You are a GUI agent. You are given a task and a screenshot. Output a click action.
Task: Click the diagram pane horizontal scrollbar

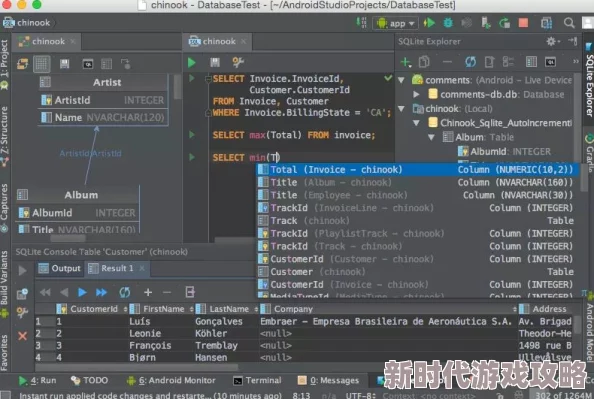[68, 238]
